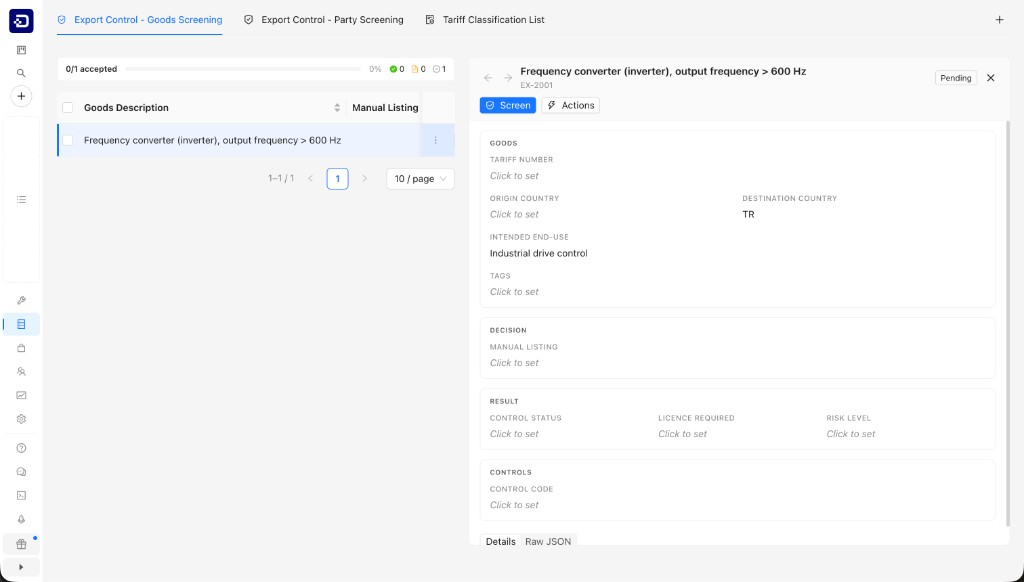The height and width of the screenshot is (582, 1024).
Task: Click the previous page chevron in pagination
Action: pyautogui.click(x=311, y=178)
